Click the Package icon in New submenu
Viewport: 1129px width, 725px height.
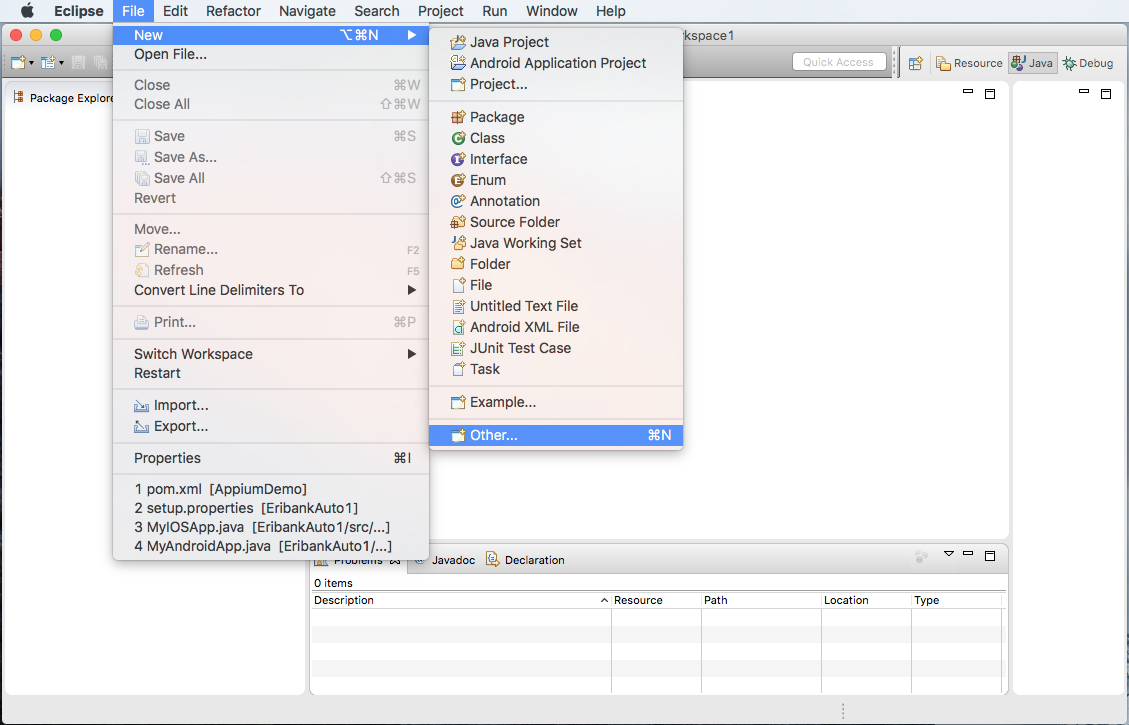[457, 117]
